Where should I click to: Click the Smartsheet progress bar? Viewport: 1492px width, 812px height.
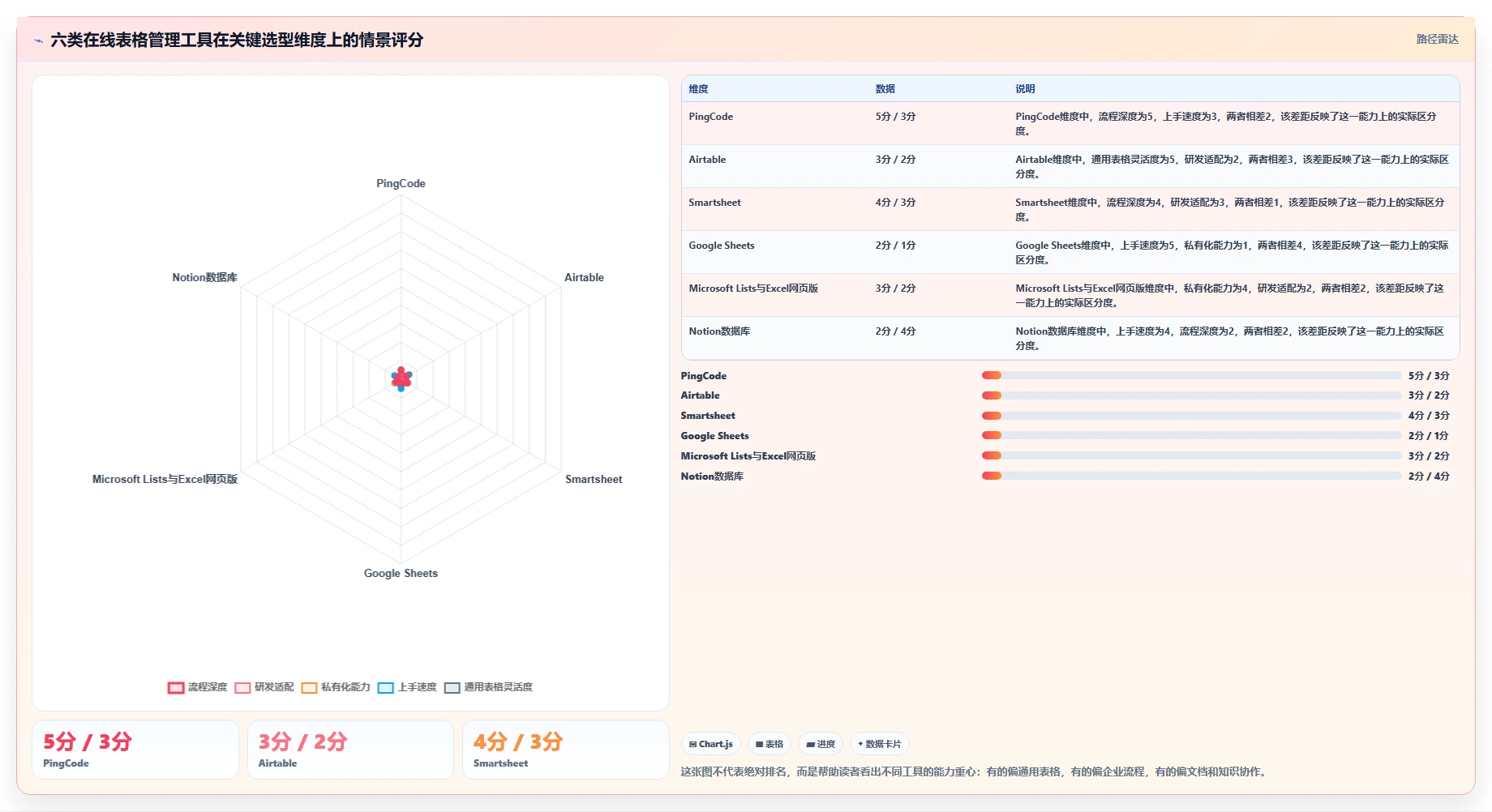click(1191, 416)
